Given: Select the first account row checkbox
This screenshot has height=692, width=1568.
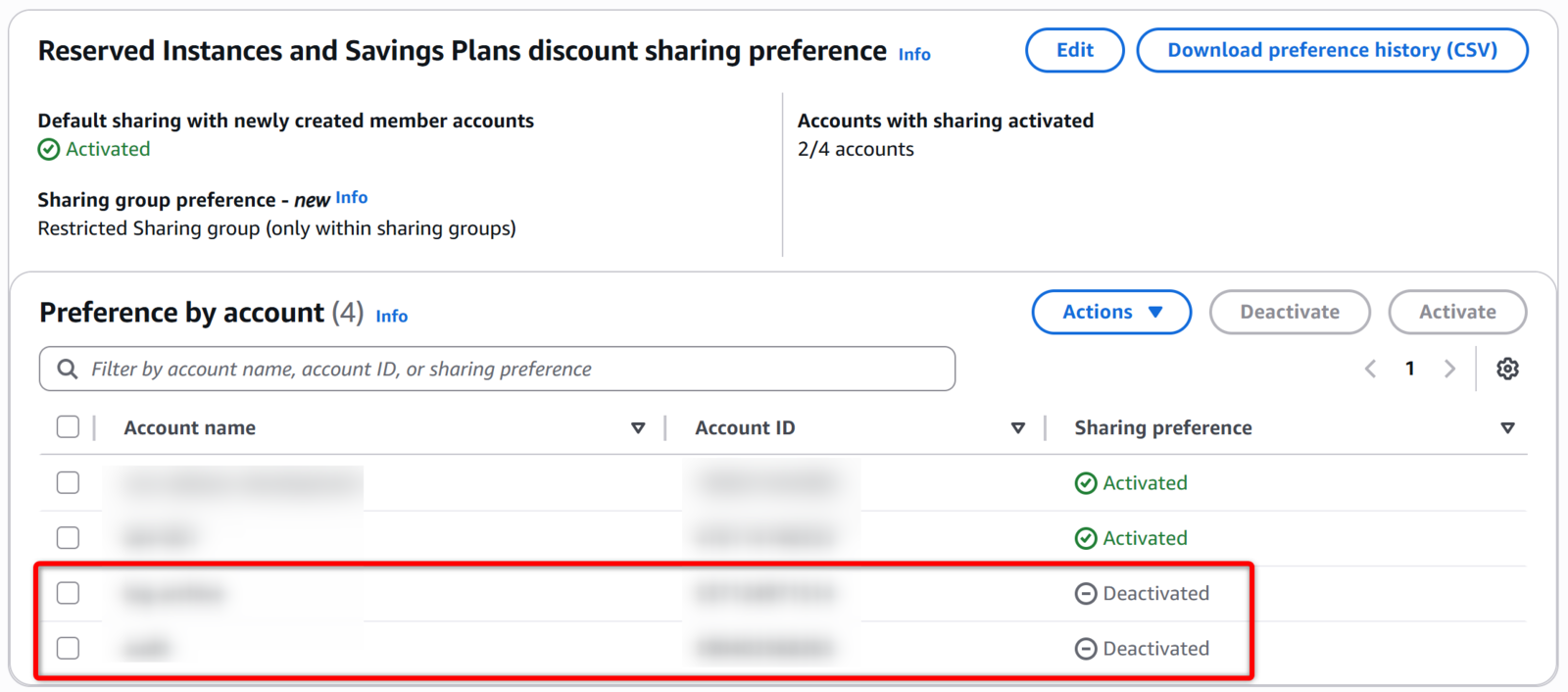Looking at the screenshot, I should tap(68, 483).
